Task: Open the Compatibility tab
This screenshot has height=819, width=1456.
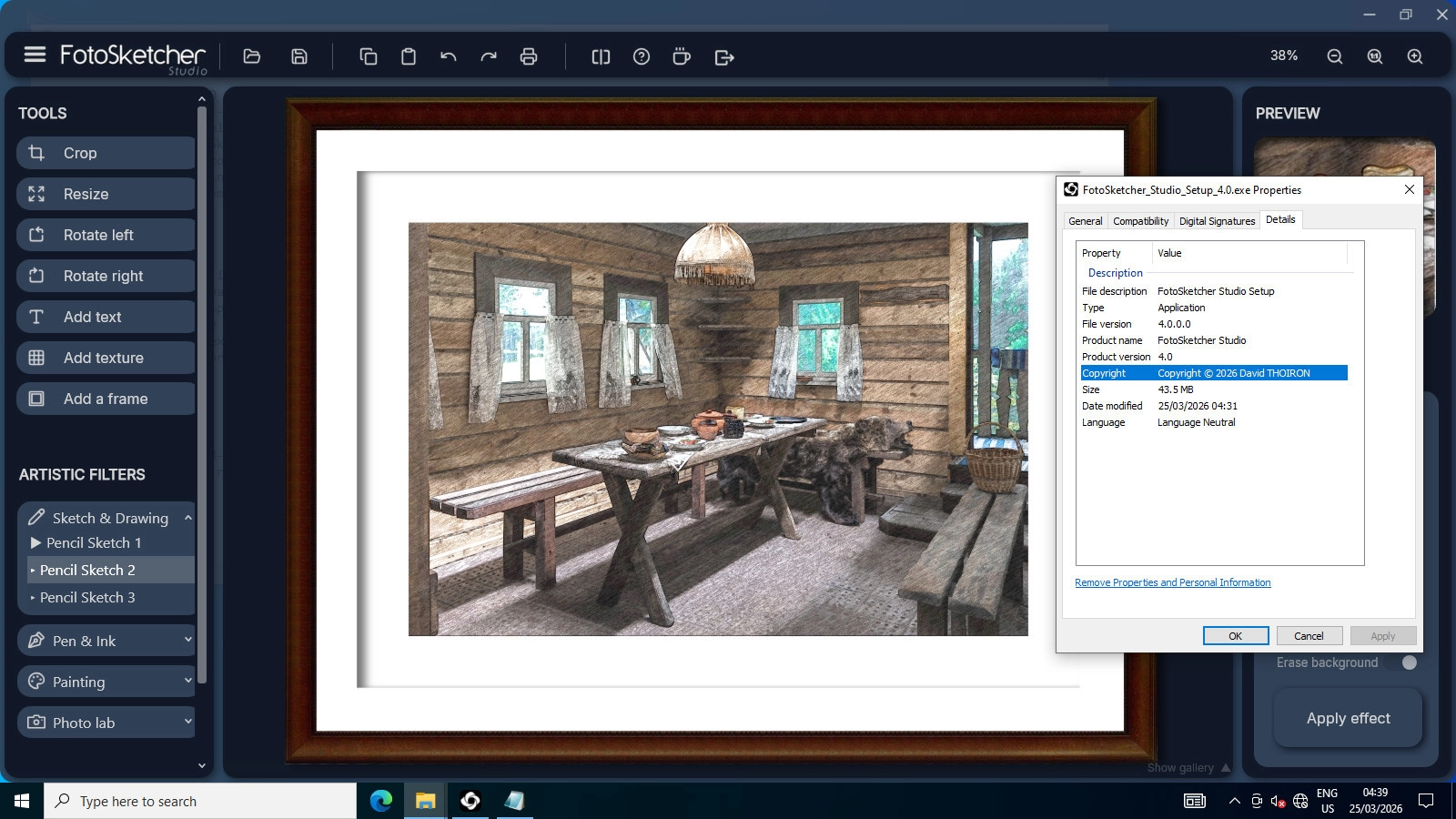Action: 1140,221
